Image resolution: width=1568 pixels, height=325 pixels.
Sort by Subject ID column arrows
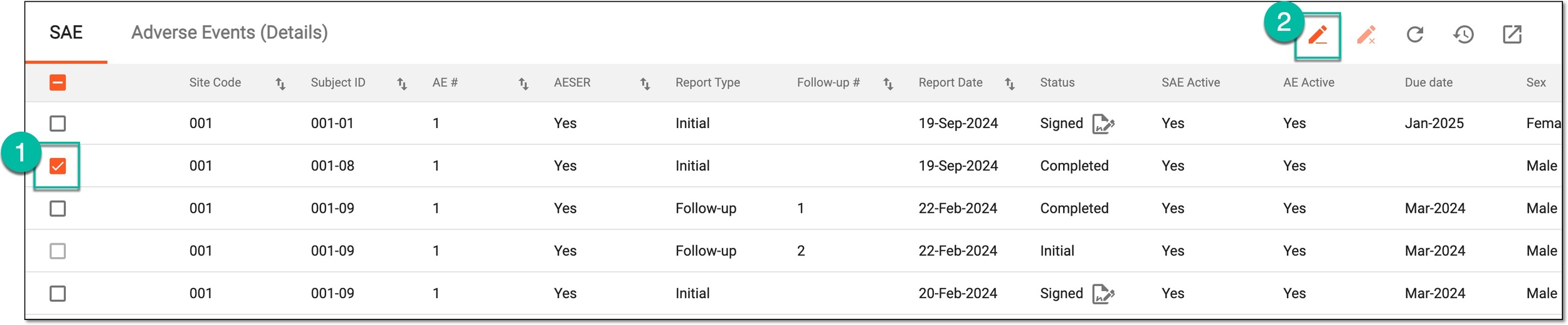point(402,83)
